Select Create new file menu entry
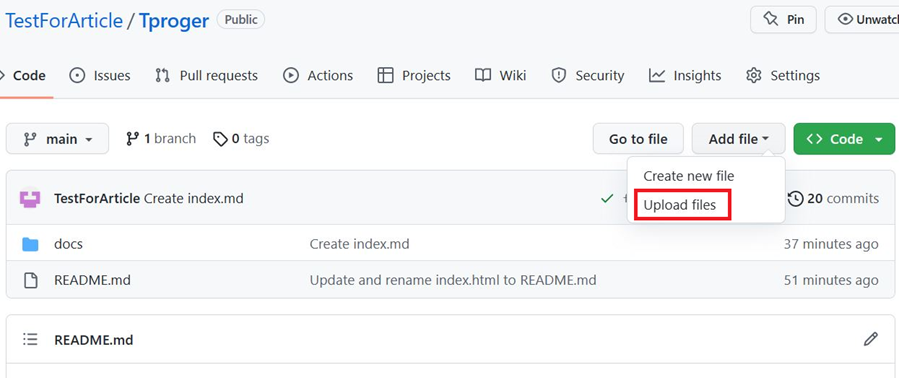 pos(689,176)
